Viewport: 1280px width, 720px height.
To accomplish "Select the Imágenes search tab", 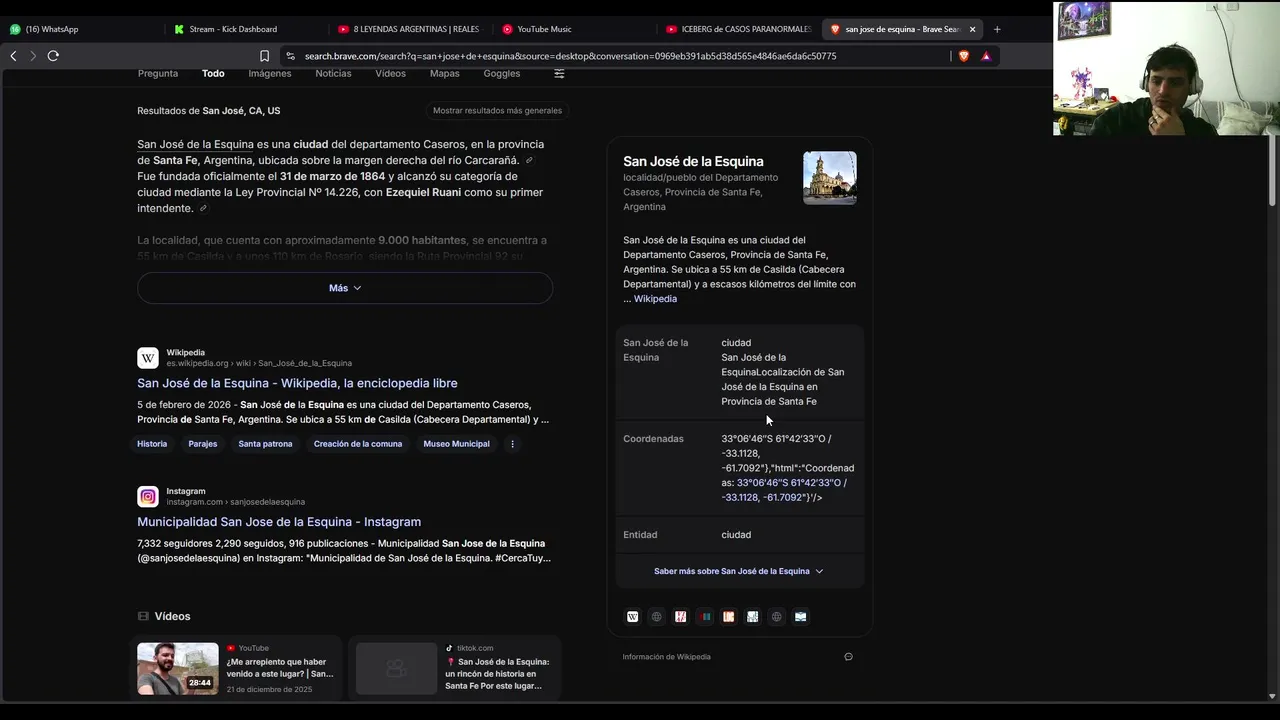I will [270, 73].
